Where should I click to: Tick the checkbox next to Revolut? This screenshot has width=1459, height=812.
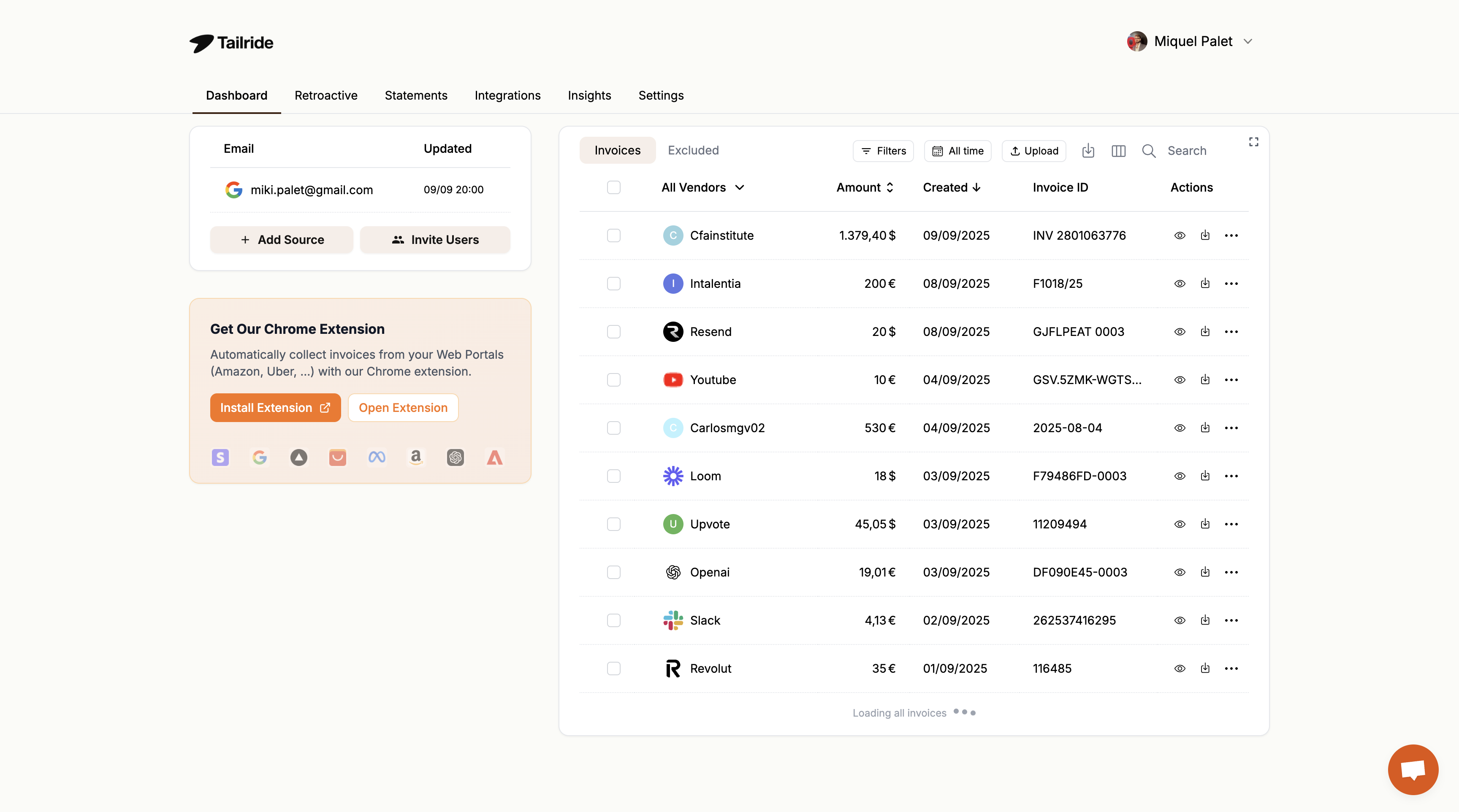[x=613, y=668]
